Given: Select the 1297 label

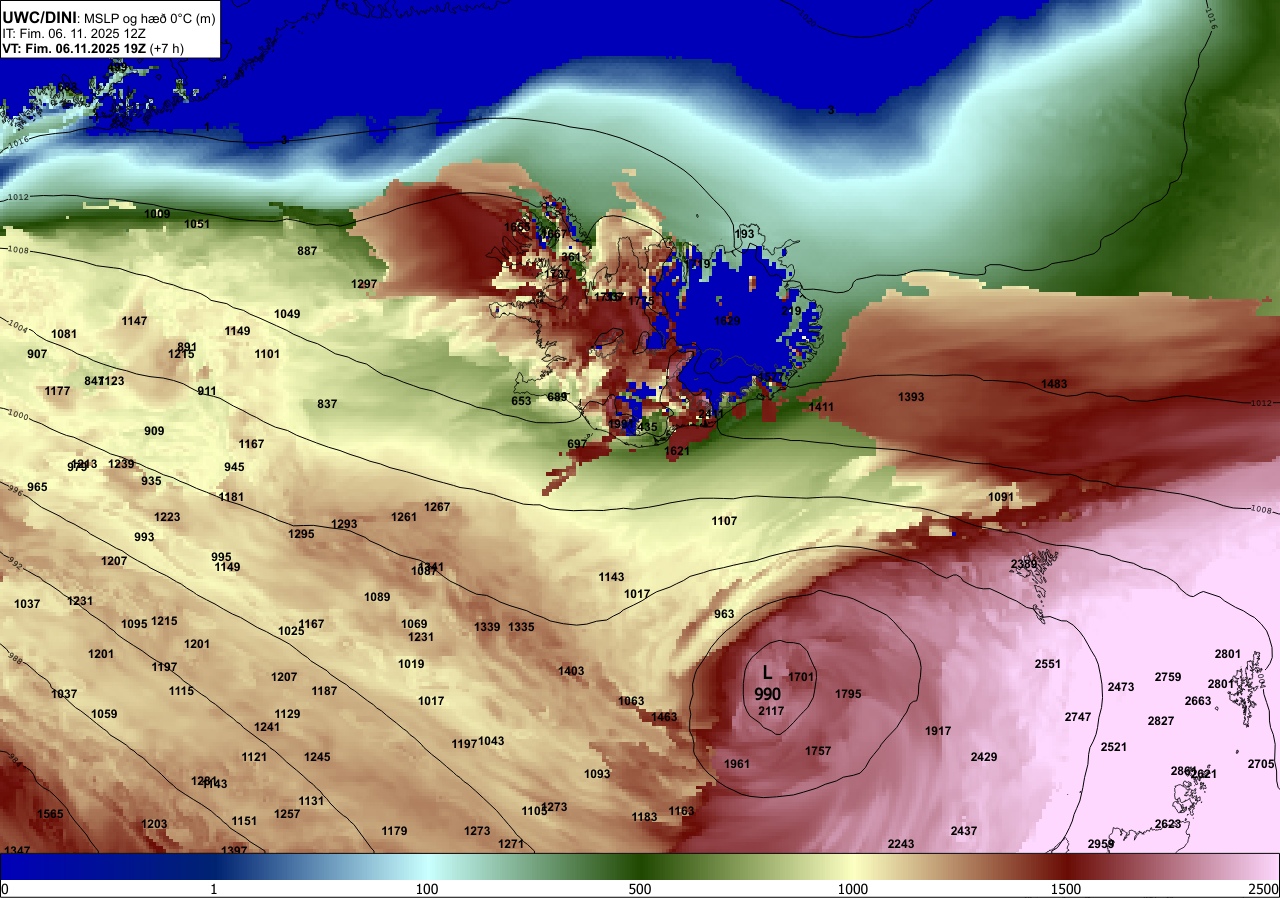Looking at the screenshot, I should pos(364,284).
